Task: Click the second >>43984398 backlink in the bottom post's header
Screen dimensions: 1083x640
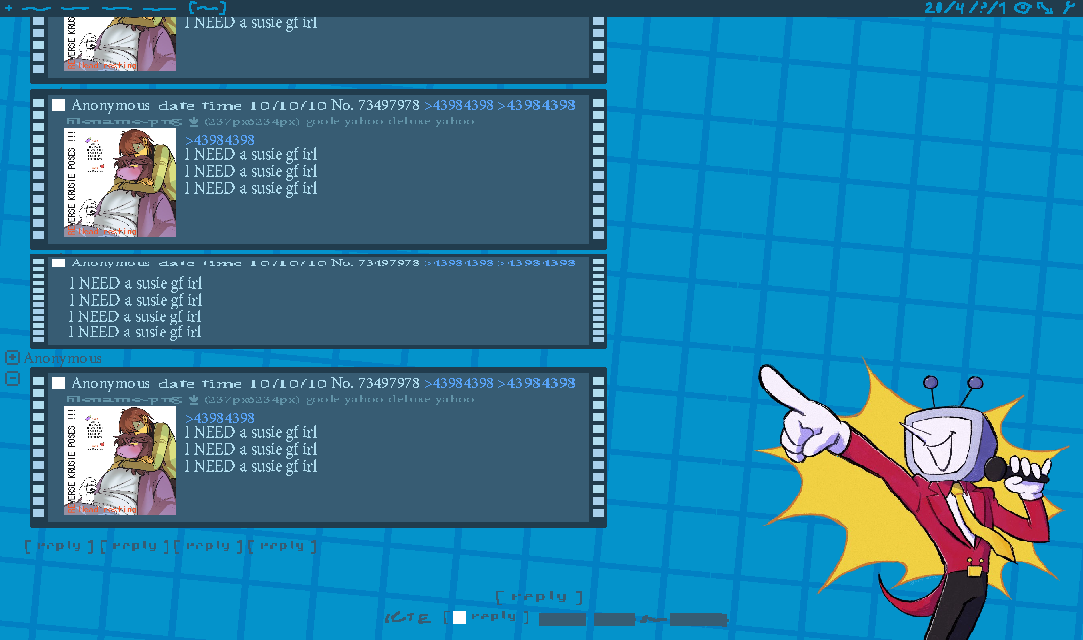Action: point(537,383)
